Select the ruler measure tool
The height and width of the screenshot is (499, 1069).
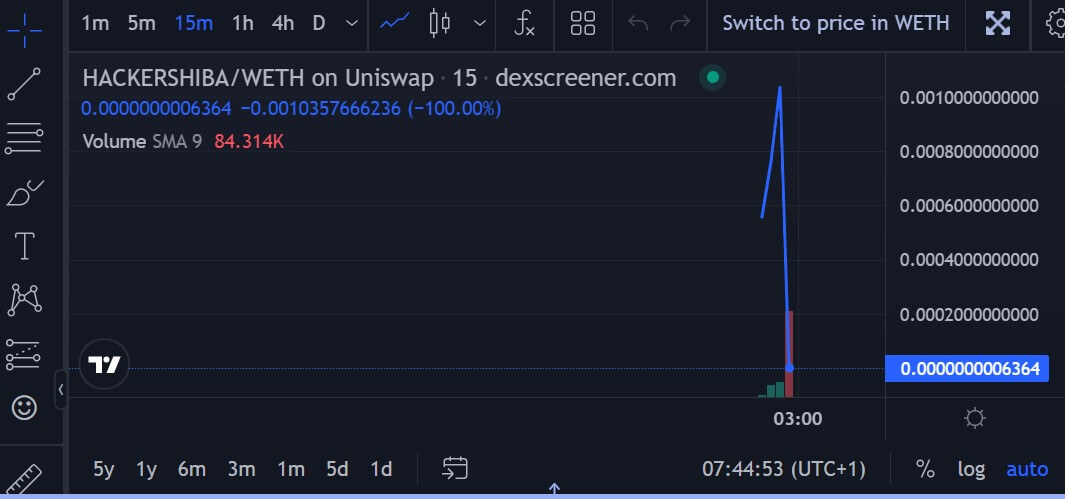click(x=25, y=479)
